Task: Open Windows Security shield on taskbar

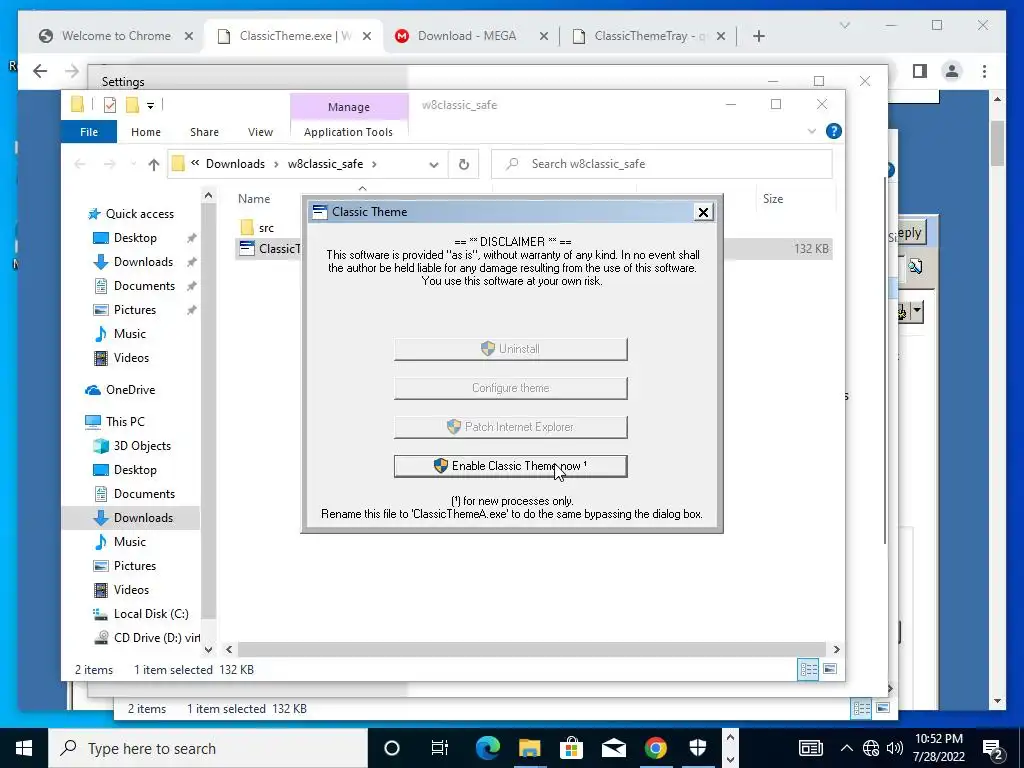Action: click(697, 748)
